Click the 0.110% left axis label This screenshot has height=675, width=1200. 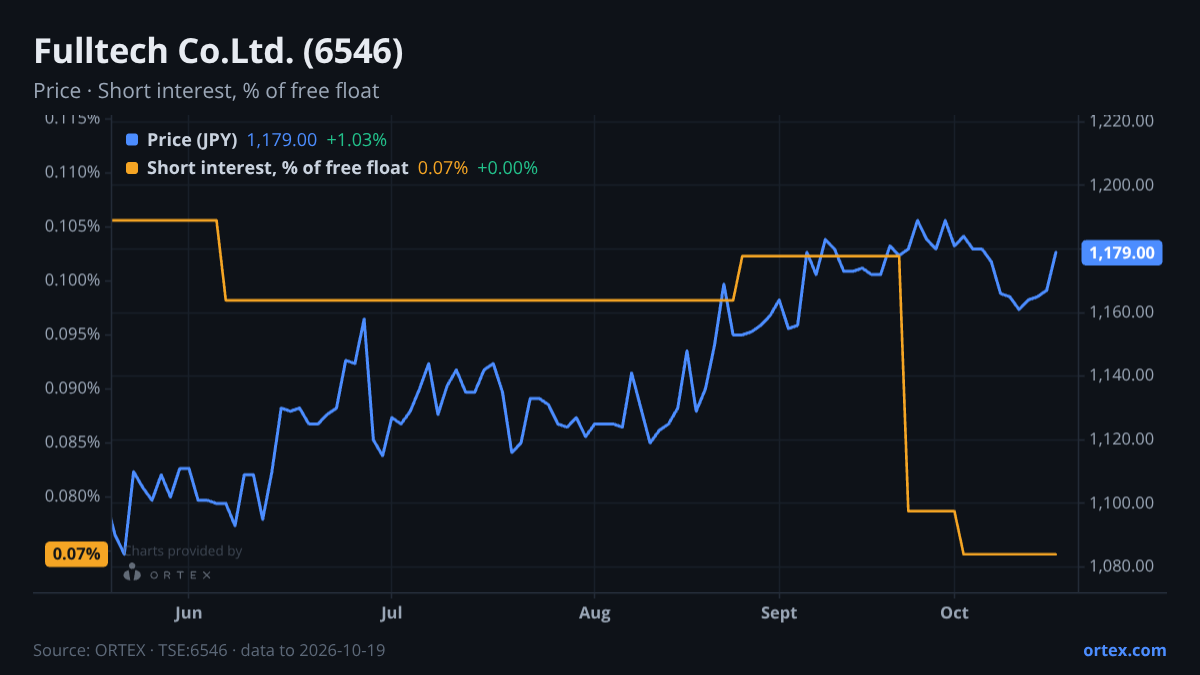73,172
